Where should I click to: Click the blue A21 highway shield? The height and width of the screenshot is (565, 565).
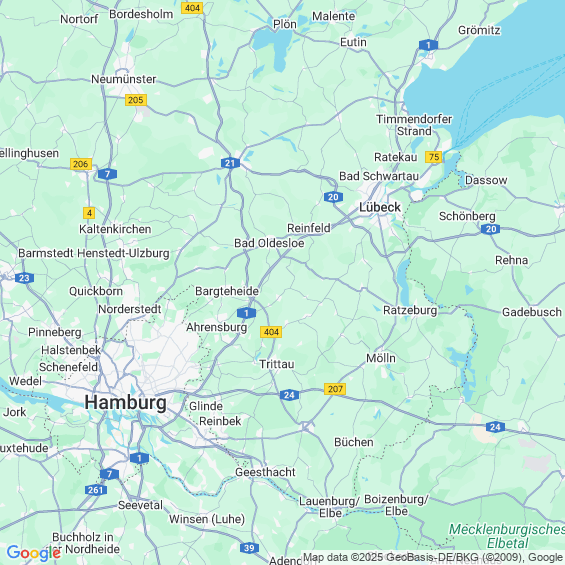[x=230, y=163]
